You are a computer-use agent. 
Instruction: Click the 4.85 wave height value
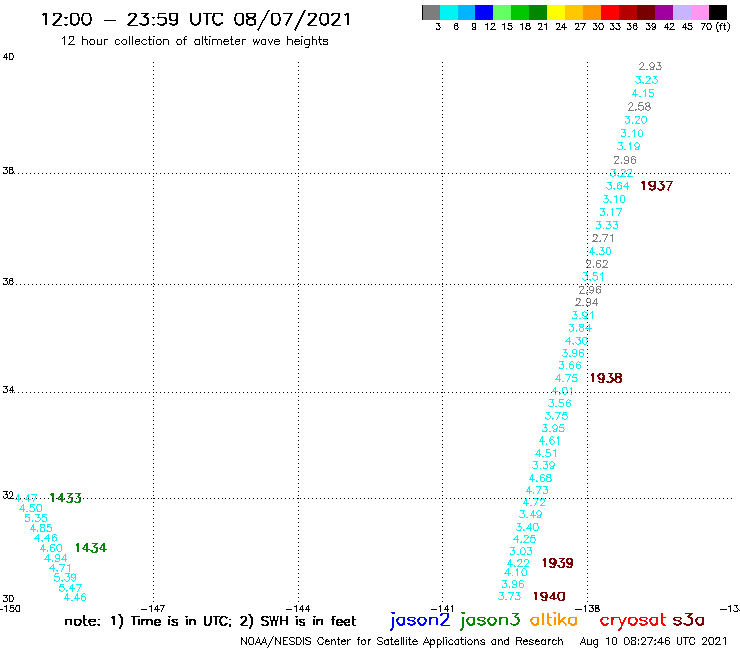point(41,528)
